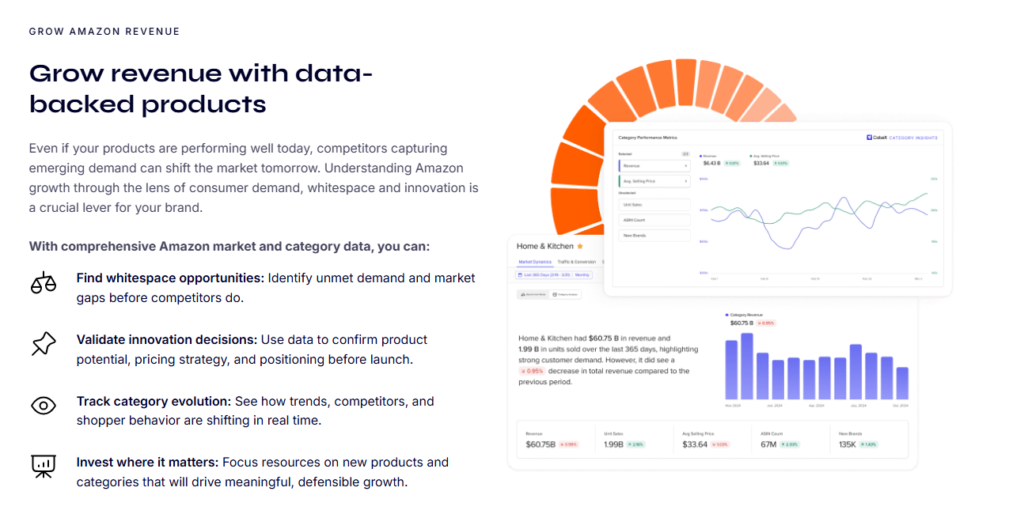
Task: Click the balance scale whitespace opportunities icon
Action: [44, 283]
